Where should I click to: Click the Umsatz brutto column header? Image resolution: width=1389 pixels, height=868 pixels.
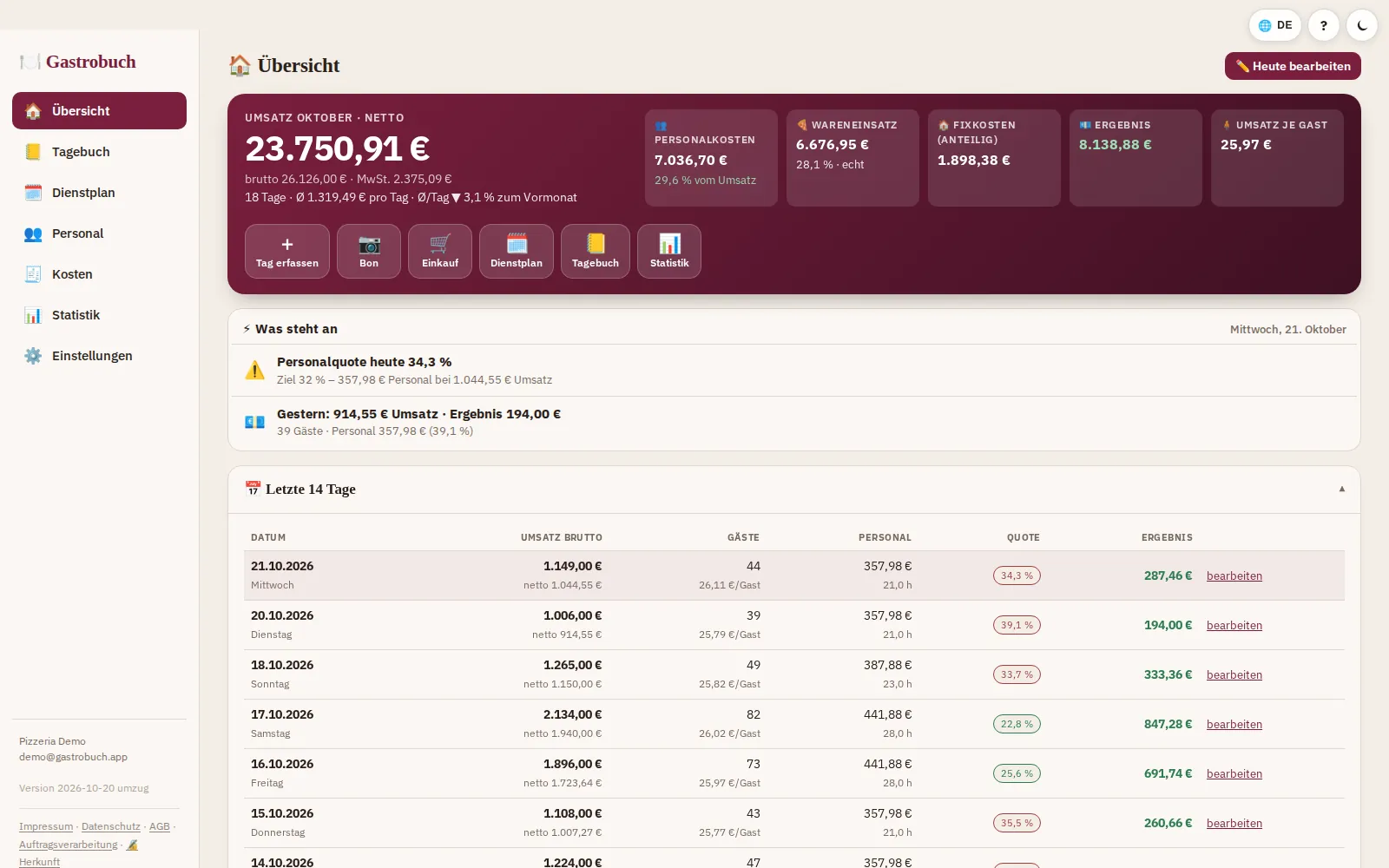point(562,537)
